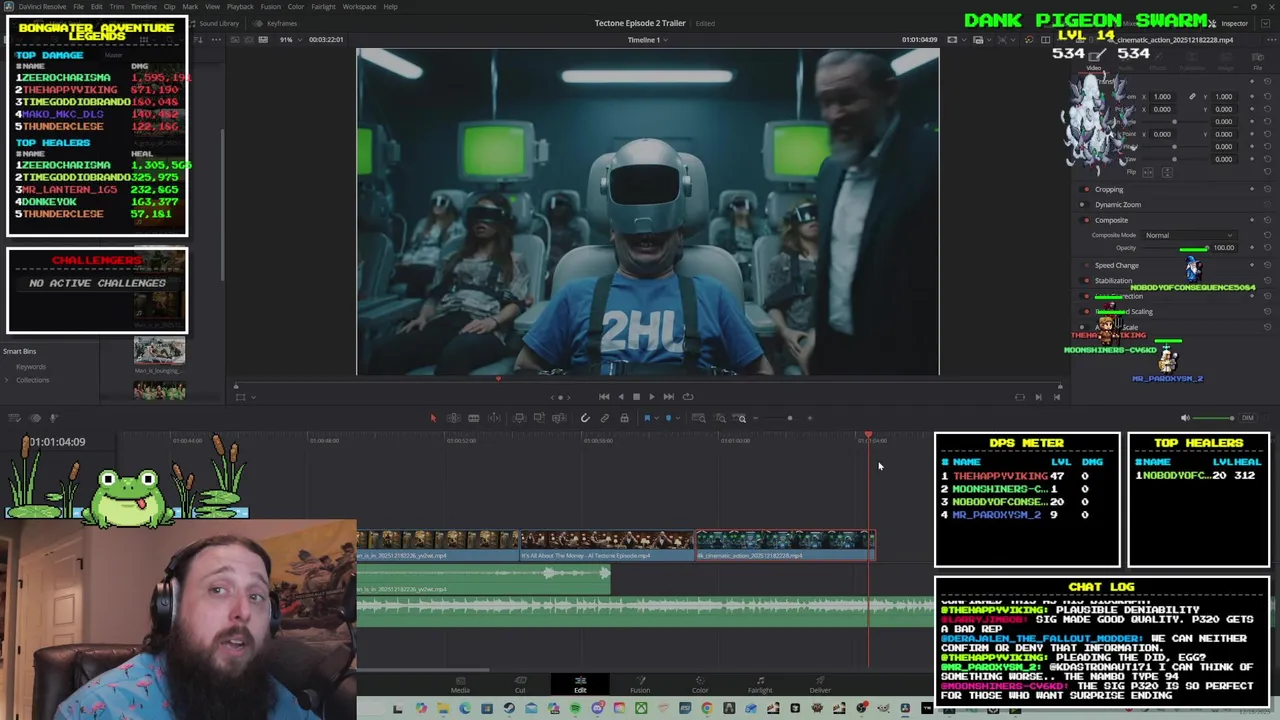This screenshot has width=1280, height=720.
Task: Go to the Deliver page
Action: (820, 685)
